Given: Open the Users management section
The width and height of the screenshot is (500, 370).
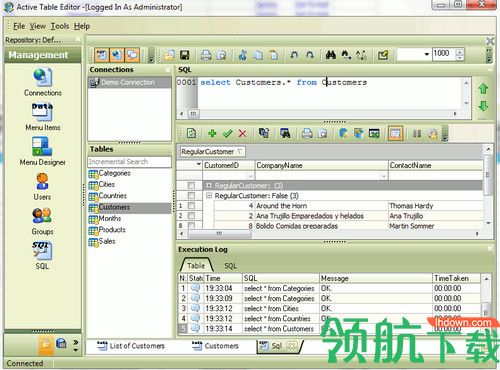Looking at the screenshot, I should pyautogui.click(x=42, y=186).
